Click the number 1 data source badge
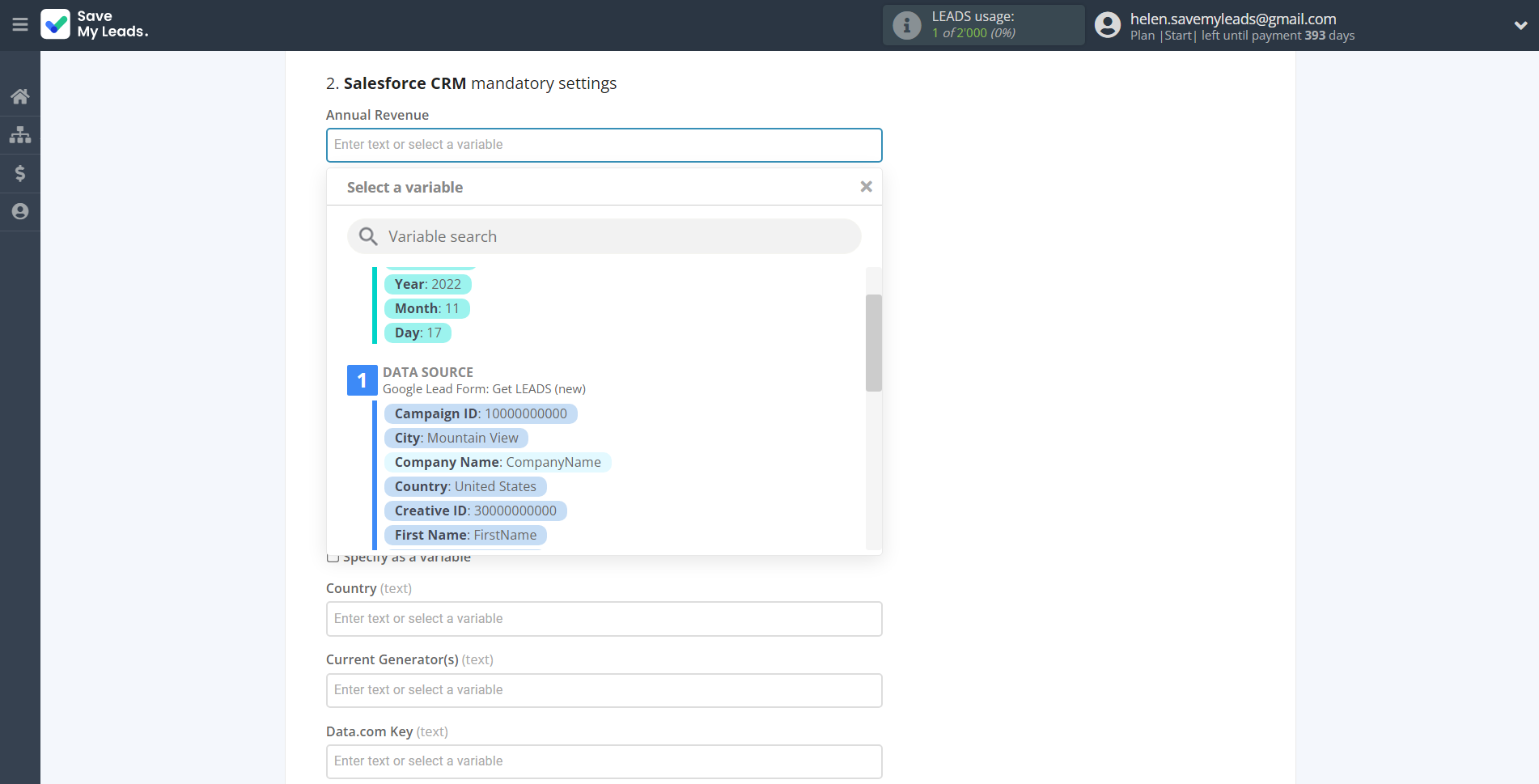Viewport: 1539px width, 784px height. point(362,380)
